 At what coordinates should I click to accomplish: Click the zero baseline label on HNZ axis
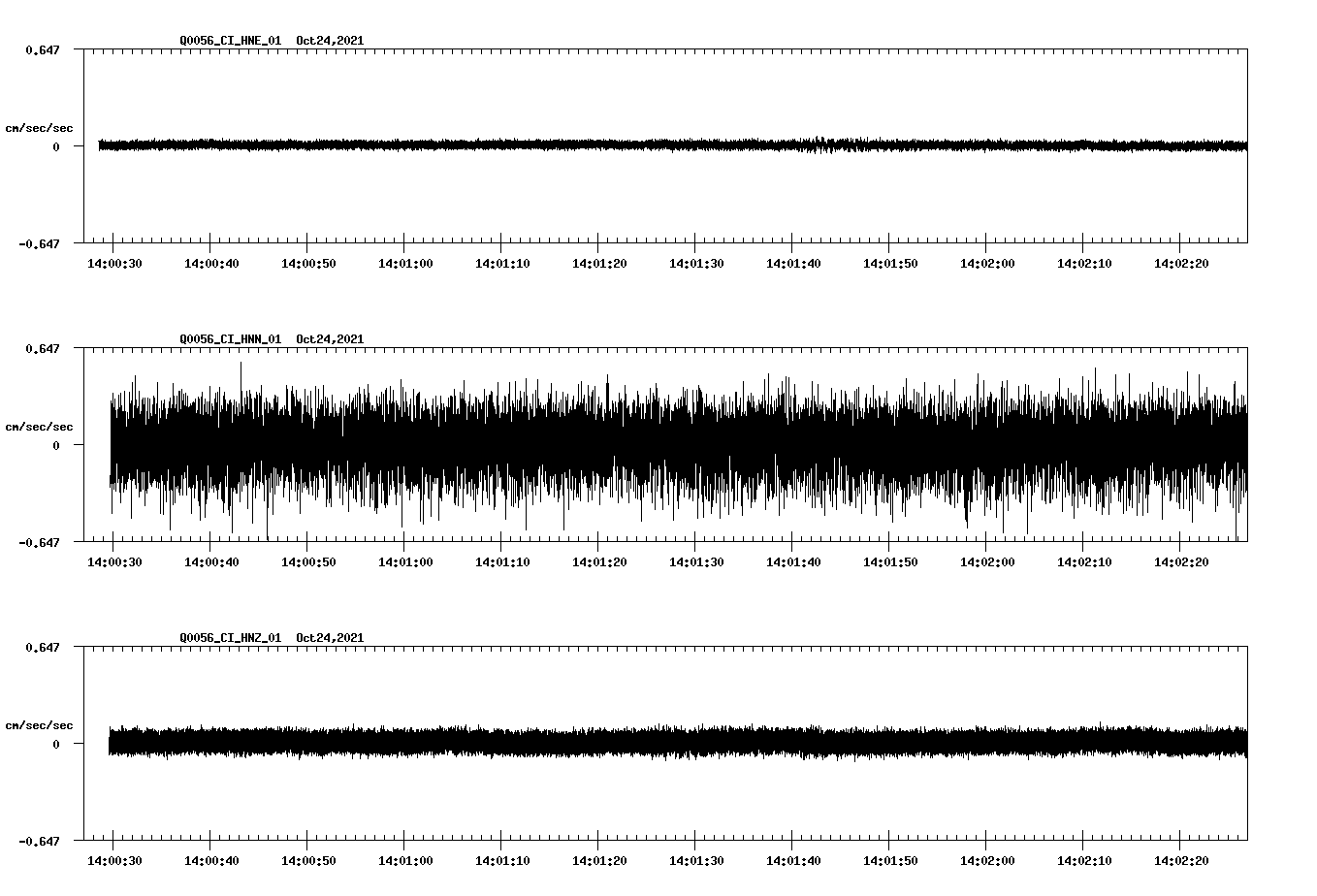[x=56, y=744]
